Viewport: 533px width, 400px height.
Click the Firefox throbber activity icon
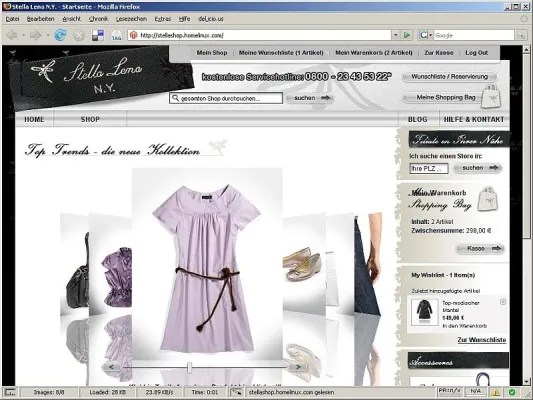point(524,19)
